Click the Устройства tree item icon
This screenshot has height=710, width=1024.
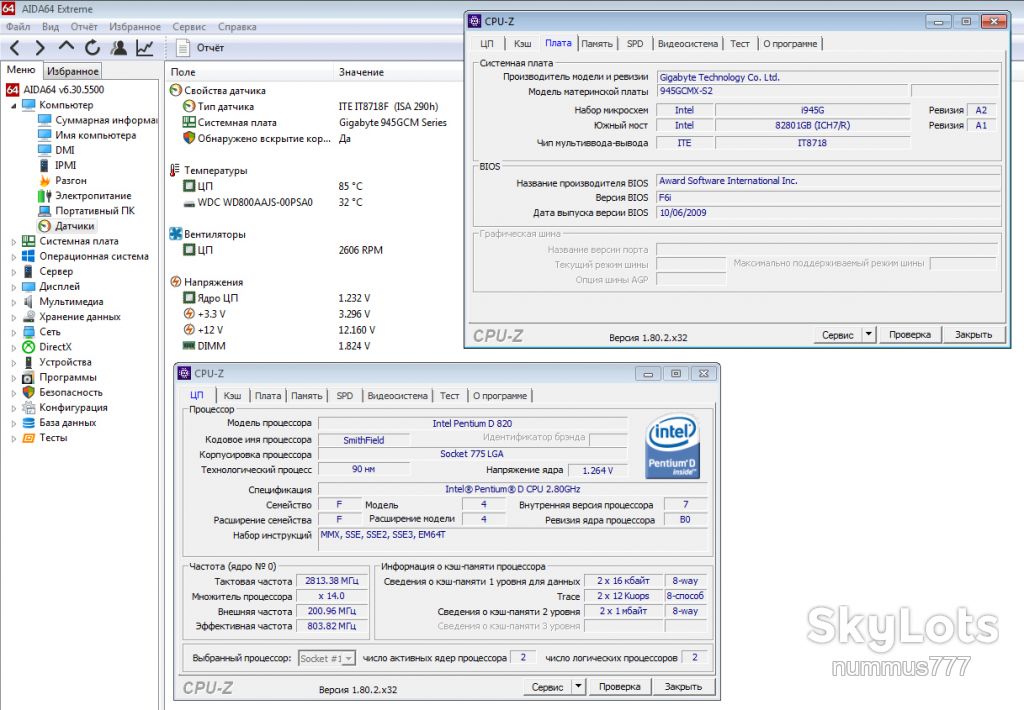pos(28,362)
